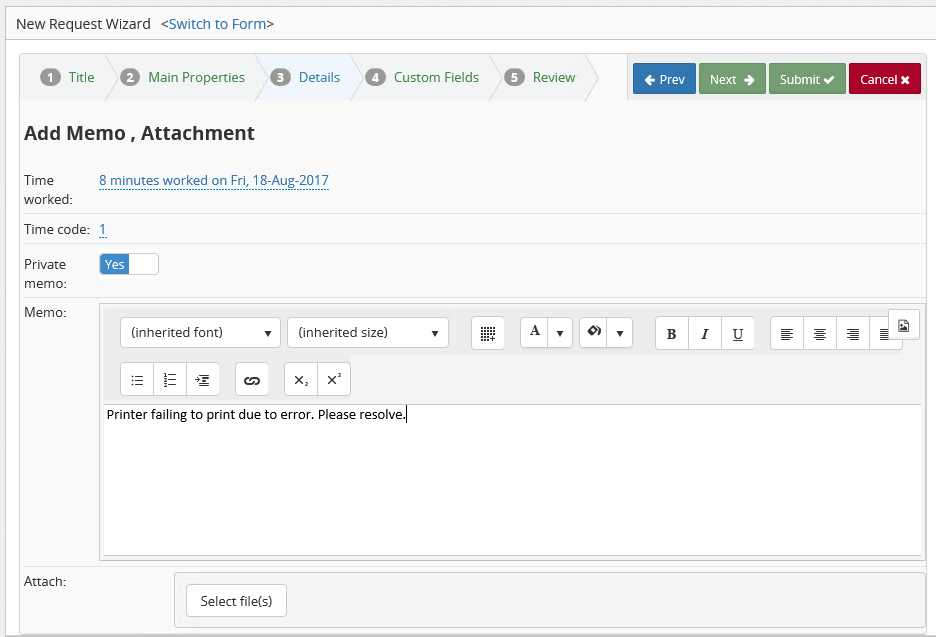Viewport: 936px width, 637px height.
Task: Open the inherited font dropdown
Action: (200, 333)
